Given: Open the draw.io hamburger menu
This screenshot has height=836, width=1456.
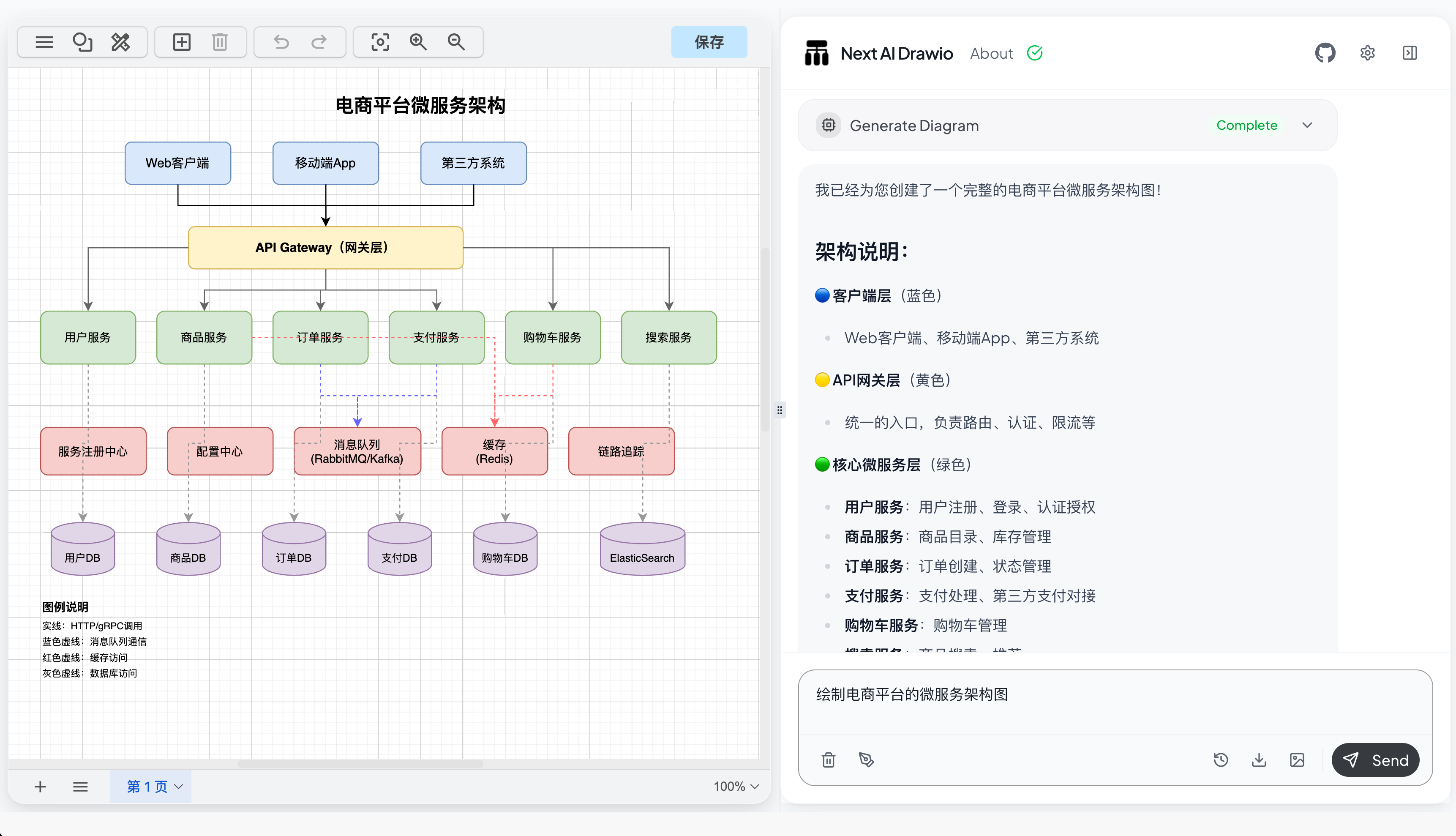Looking at the screenshot, I should (44, 42).
